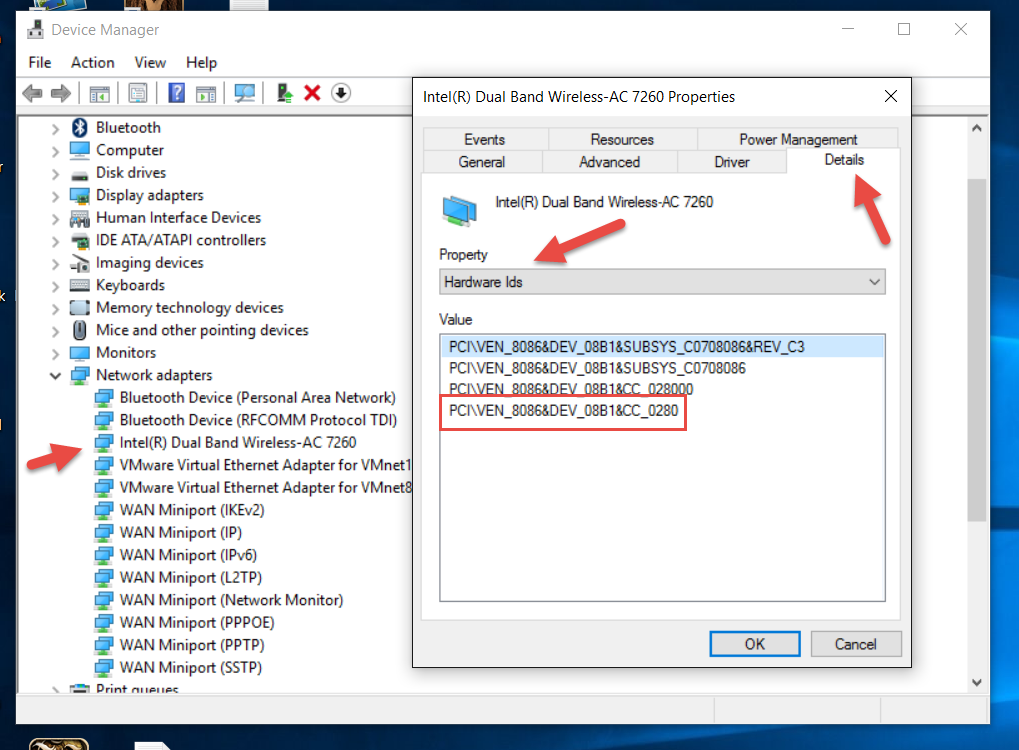
Task: Click the Back navigation arrow in toolbar
Action: [33, 92]
